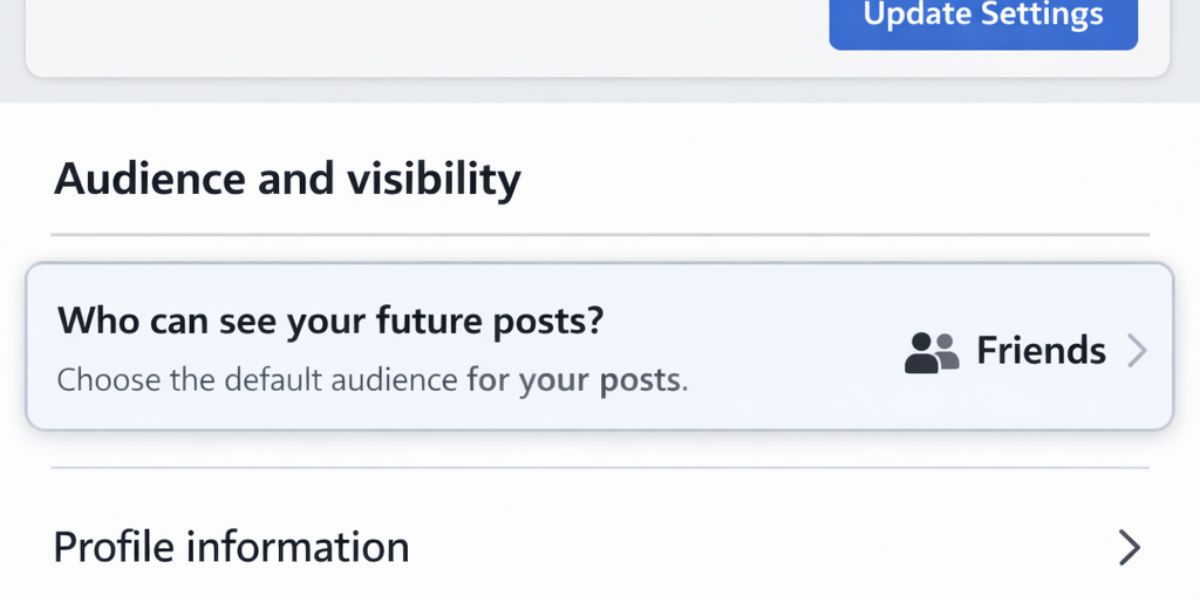Click the "Audience and visibility" section heading
The image size is (1200, 600).
(x=287, y=179)
